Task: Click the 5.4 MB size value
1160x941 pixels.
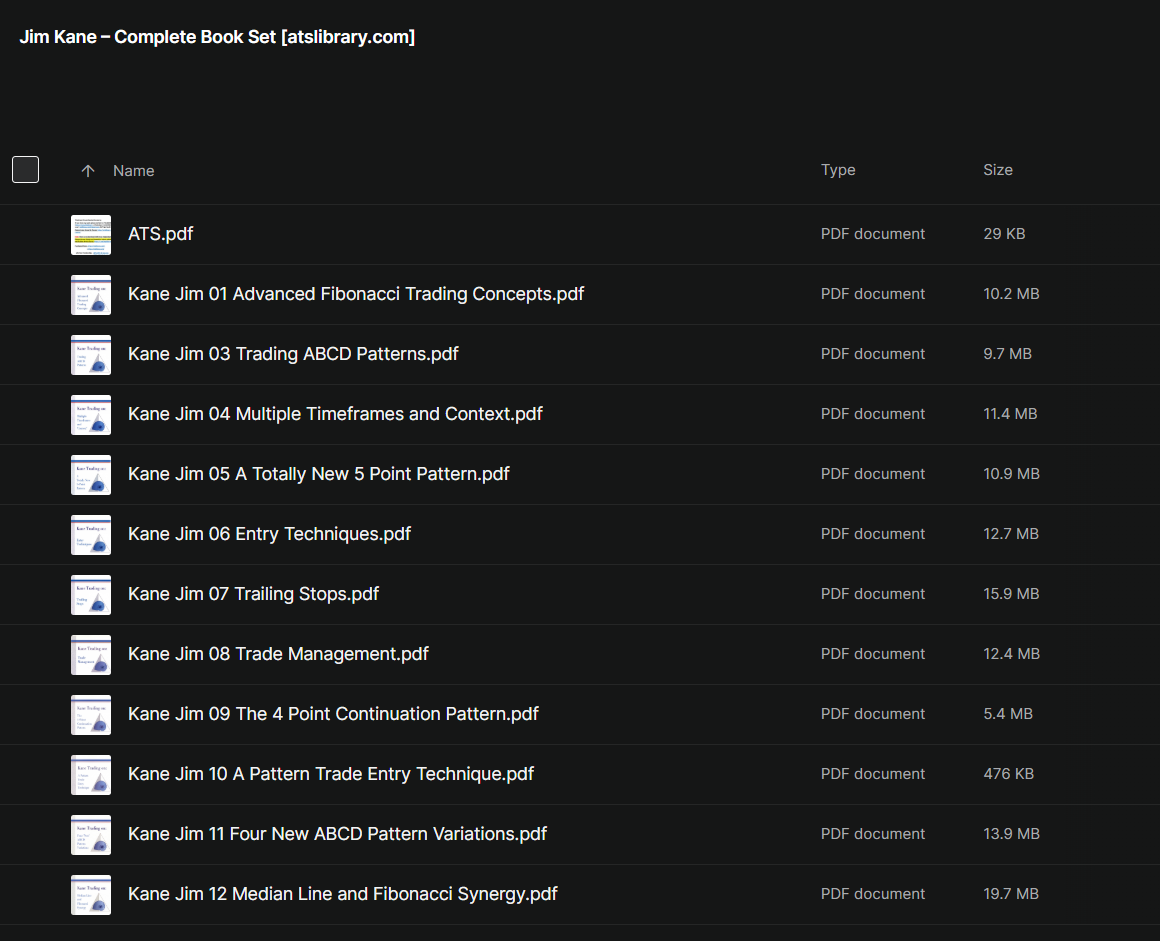Action: pos(1008,713)
